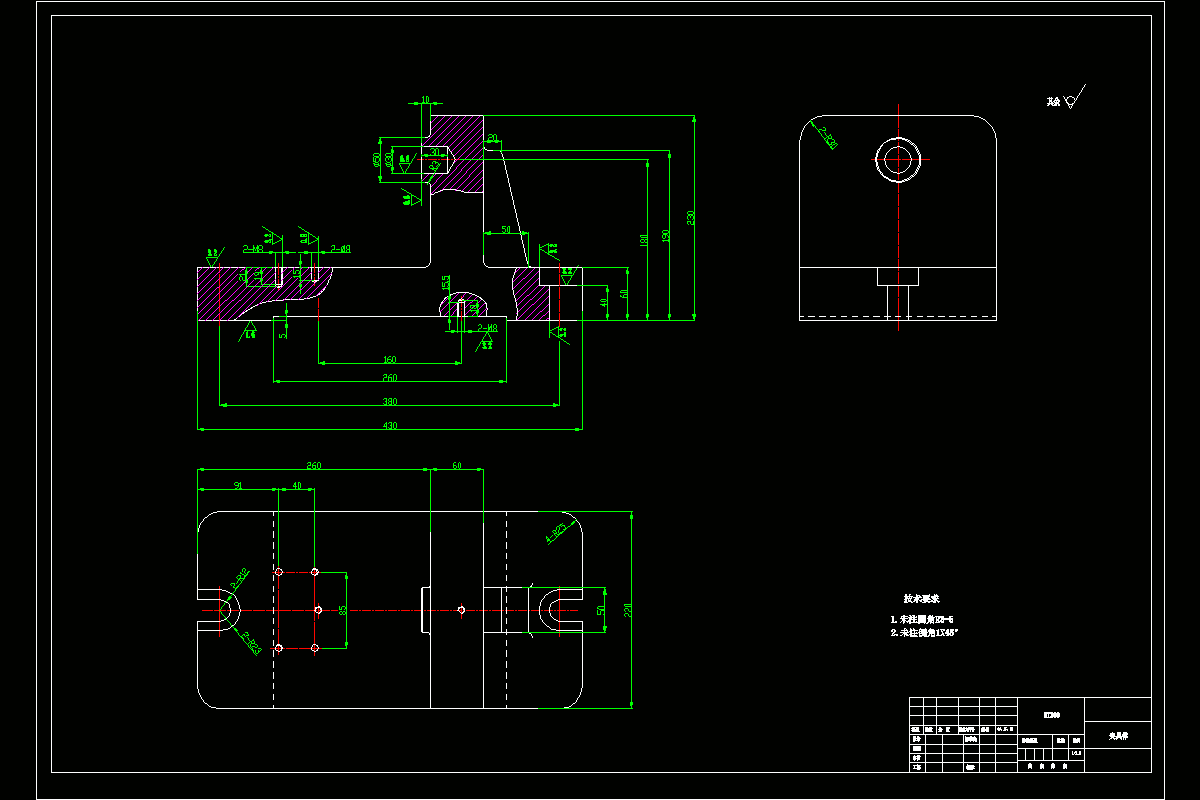Select technical note line 1 text
The image size is (1200, 800).
(922, 620)
